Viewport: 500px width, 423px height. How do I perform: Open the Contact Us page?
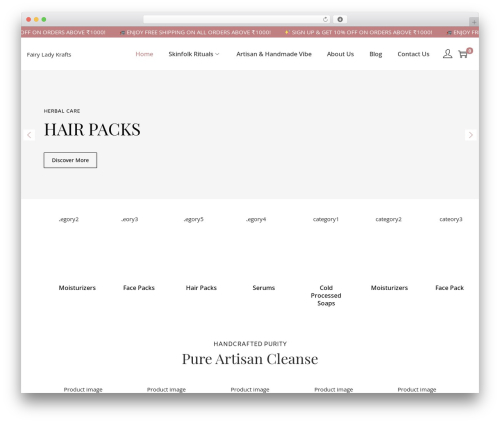tap(413, 54)
